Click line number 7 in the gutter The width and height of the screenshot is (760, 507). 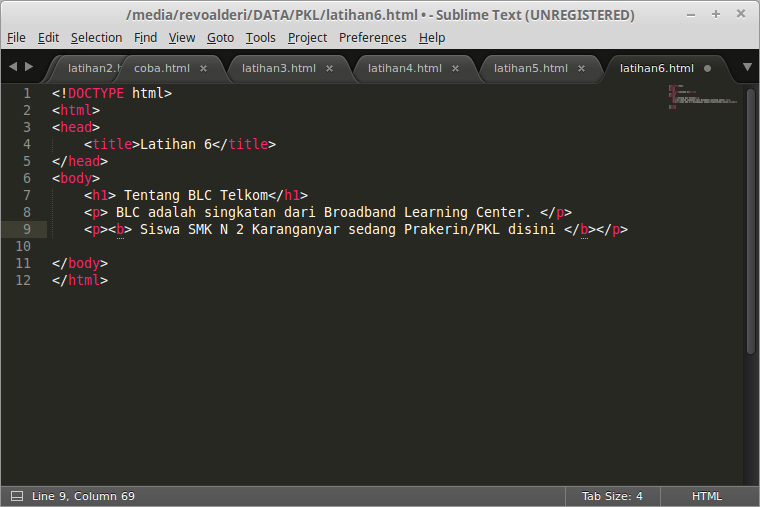coord(27,195)
